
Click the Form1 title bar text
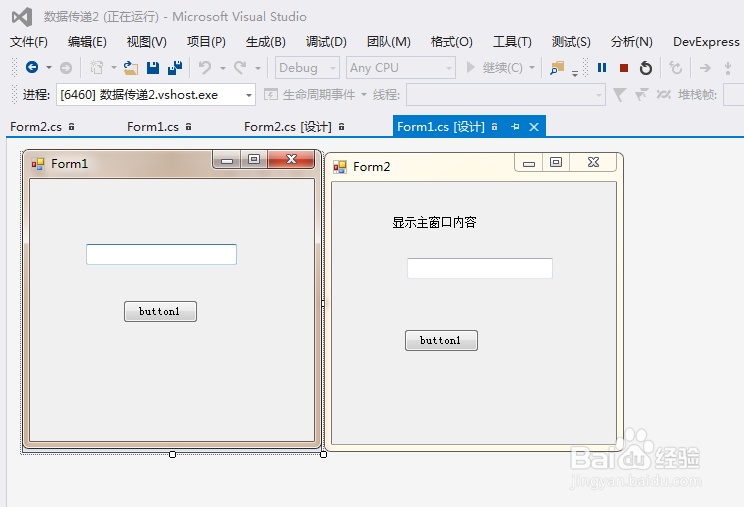click(x=70, y=164)
